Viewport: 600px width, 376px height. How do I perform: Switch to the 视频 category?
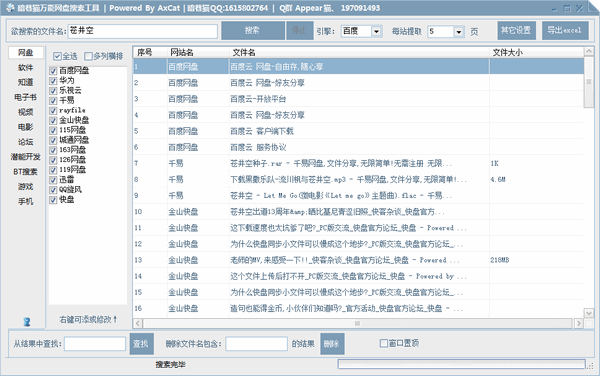tap(26, 112)
